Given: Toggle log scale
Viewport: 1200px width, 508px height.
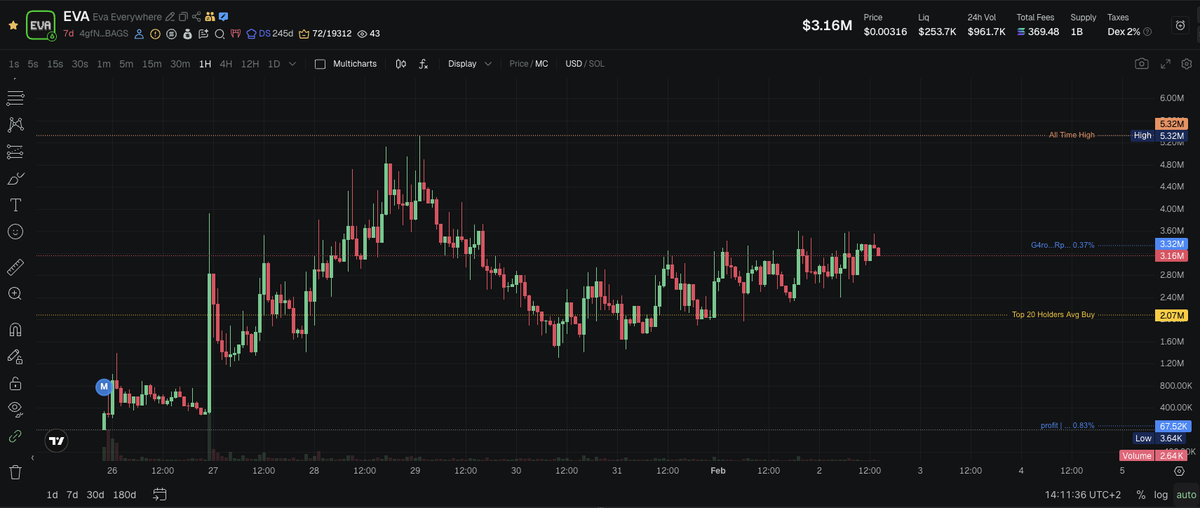Looking at the screenshot, I should [x=1160, y=495].
